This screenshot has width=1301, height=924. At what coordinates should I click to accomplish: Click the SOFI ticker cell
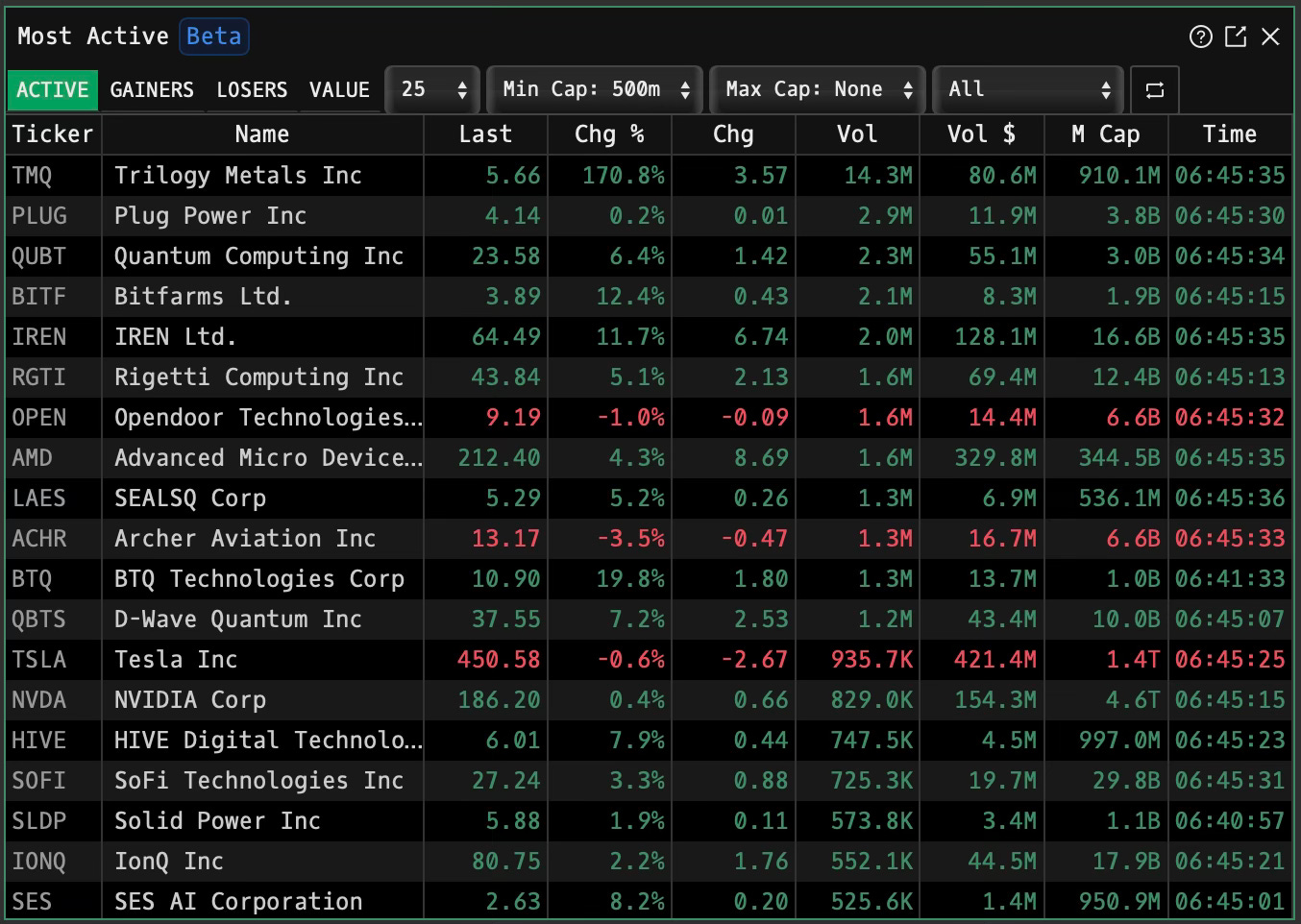pos(53,781)
